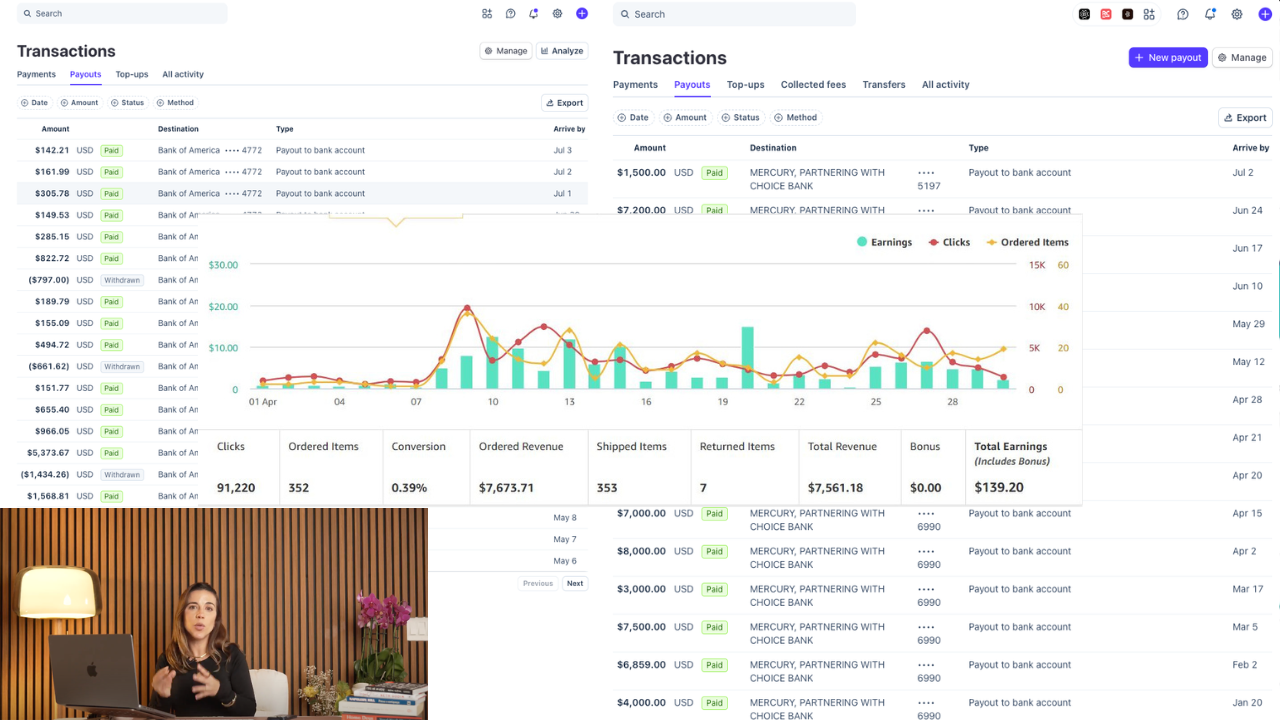This screenshot has width=1280, height=720.
Task: Switch to the Transfers tab
Action: pyautogui.click(x=884, y=85)
